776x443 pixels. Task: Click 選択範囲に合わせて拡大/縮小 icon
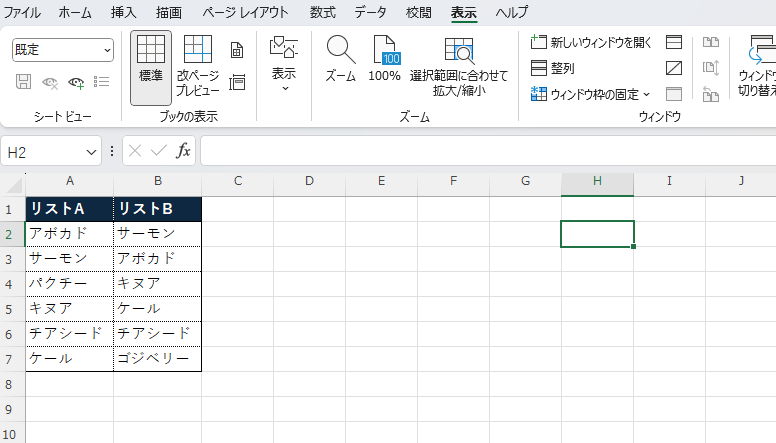(x=458, y=66)
